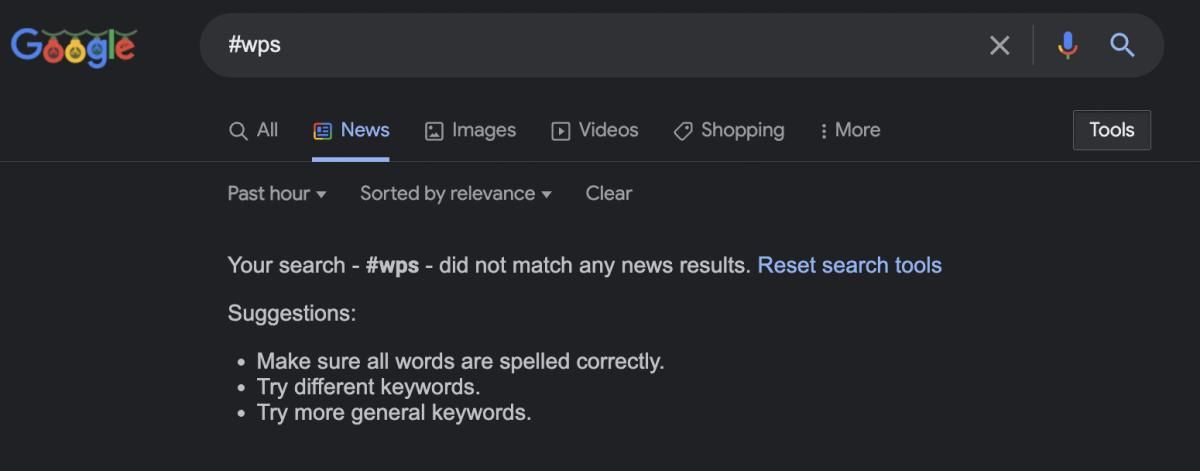This screenshot has width=1200, height=471.
Task: Expand the More search categories menu
Action: point(850,130)
